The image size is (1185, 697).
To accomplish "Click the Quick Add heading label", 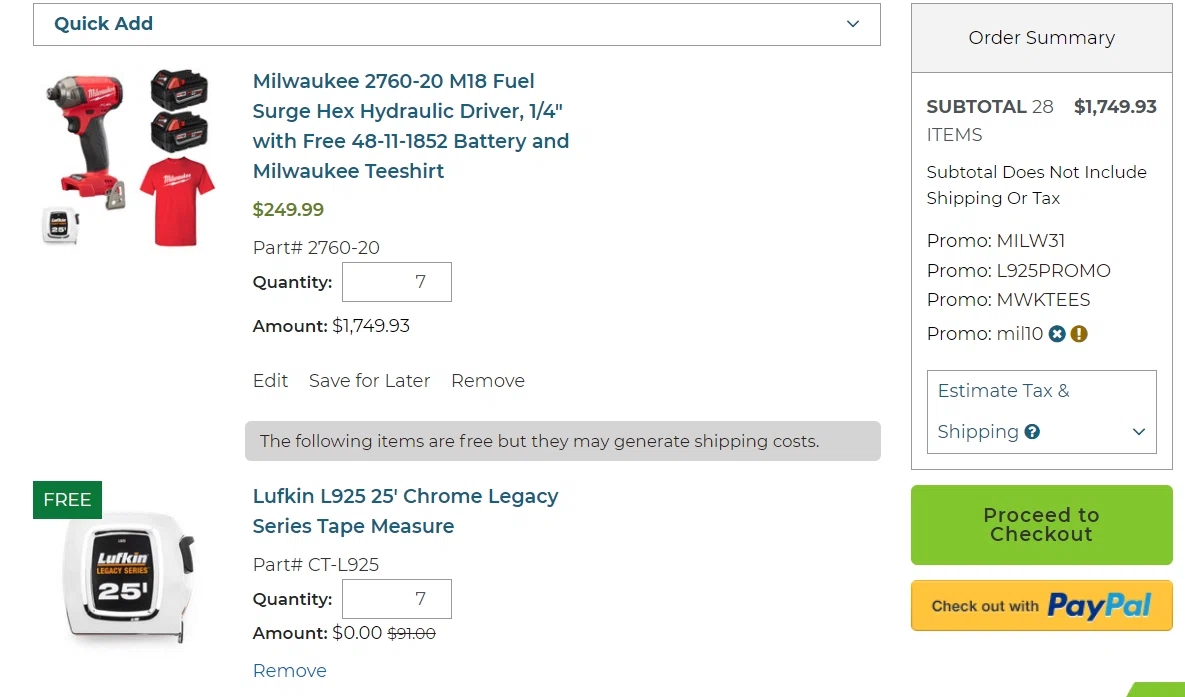I will coord(104,24).
